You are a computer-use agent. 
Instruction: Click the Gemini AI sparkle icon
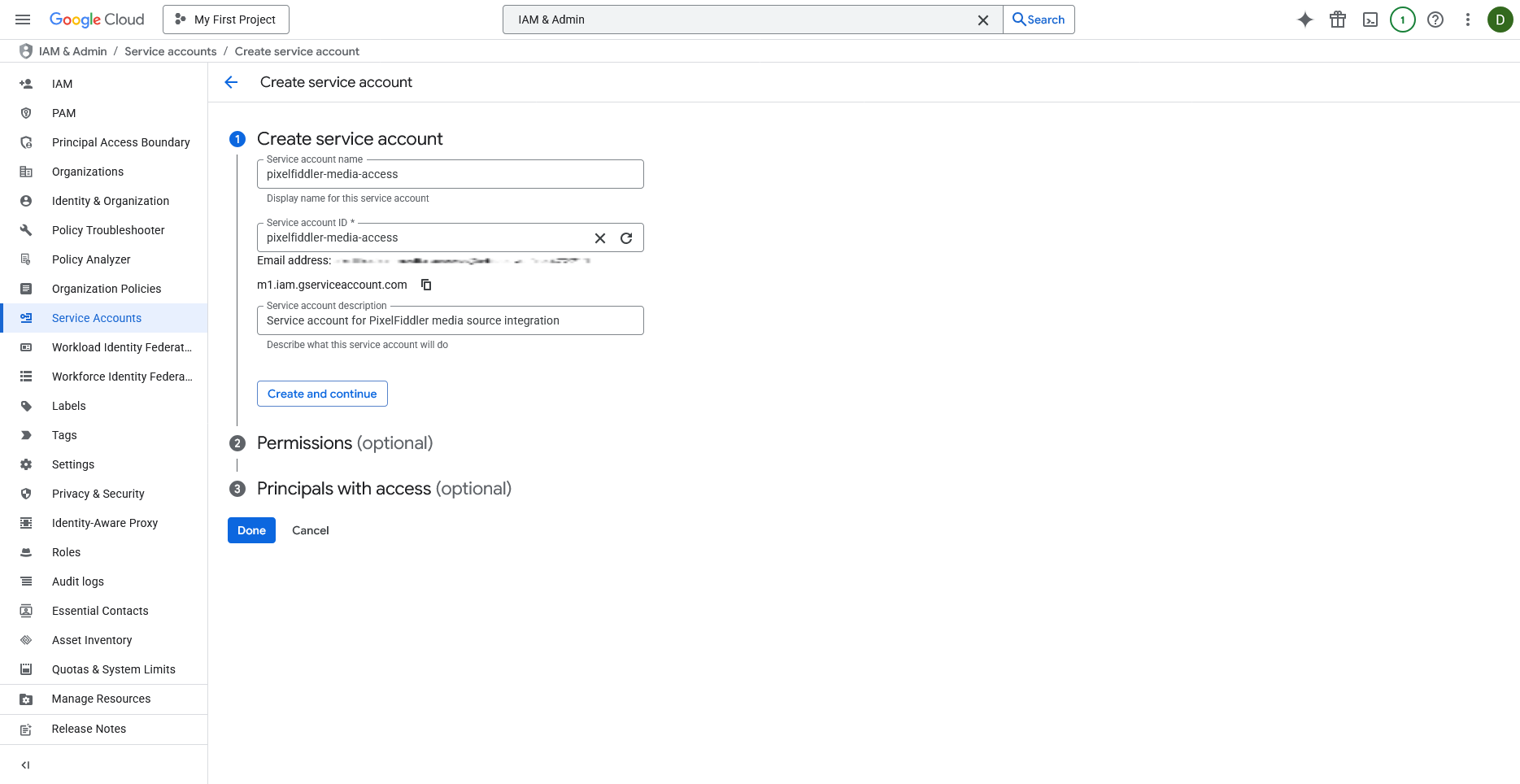1304,20
